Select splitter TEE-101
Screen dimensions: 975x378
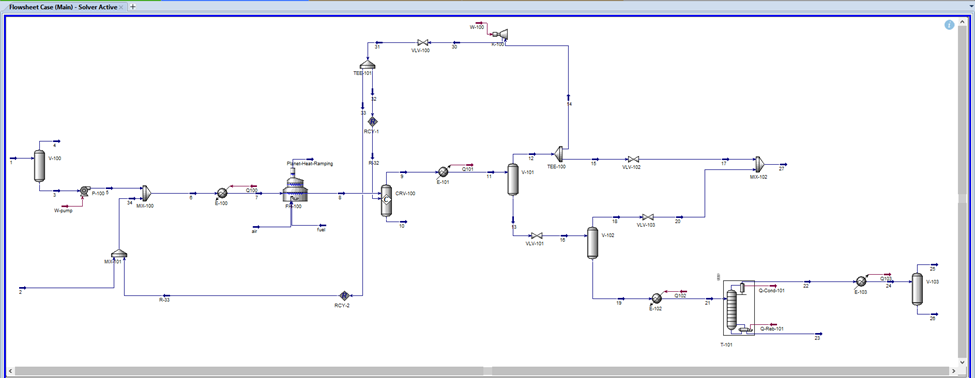[x=367, y=64]
